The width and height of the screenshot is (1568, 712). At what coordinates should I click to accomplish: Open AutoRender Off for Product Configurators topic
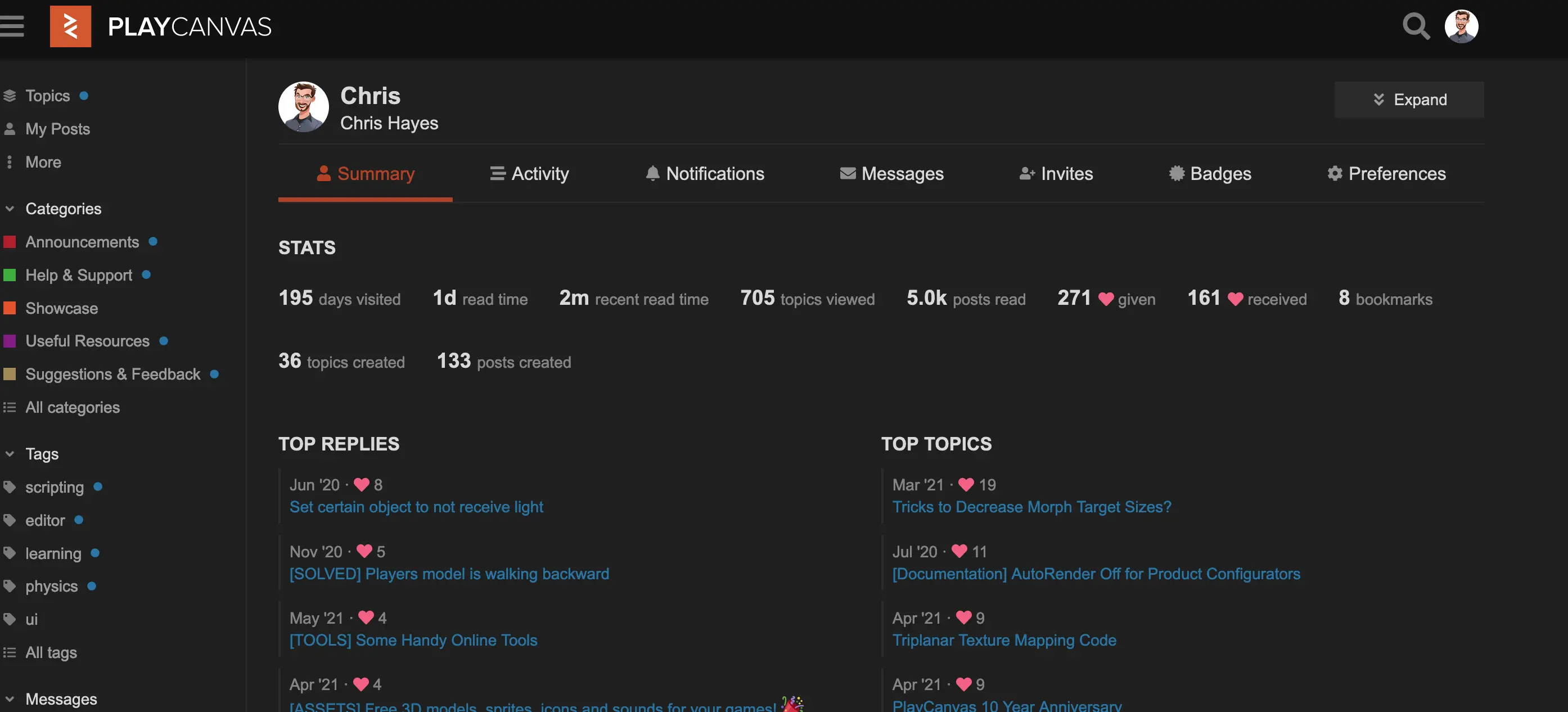tap(1096, 574)
